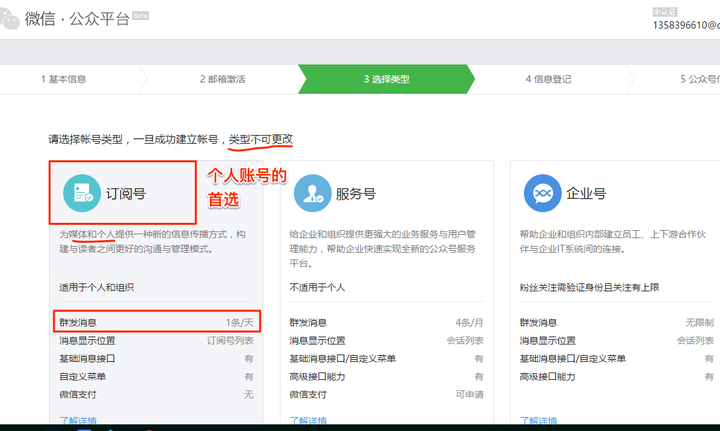The width and height of the screenshot is (720, 431).
Task: Click the Beta badge next to title
Action: pos(141,16)
